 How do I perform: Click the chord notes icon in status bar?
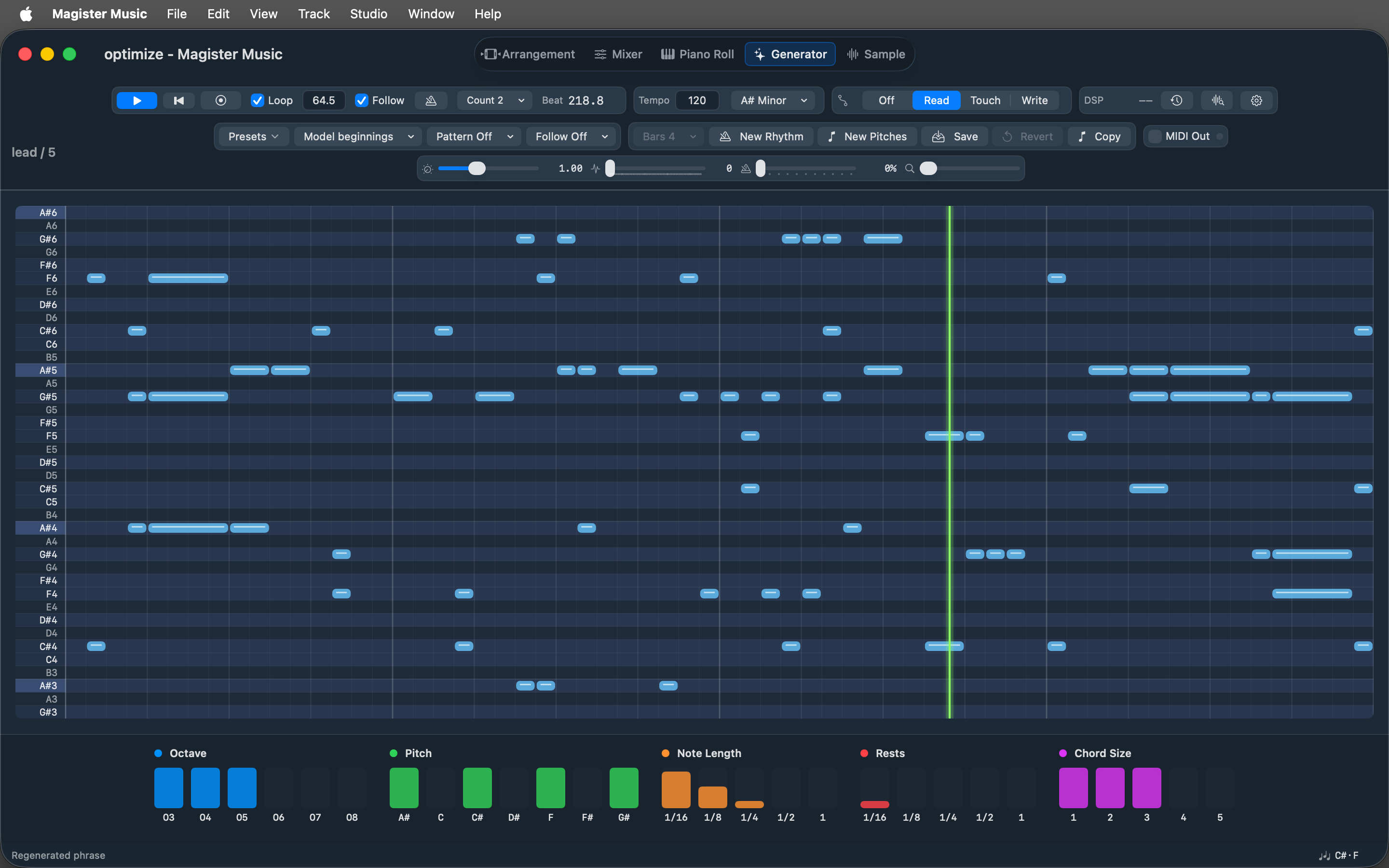point(1324,855)
